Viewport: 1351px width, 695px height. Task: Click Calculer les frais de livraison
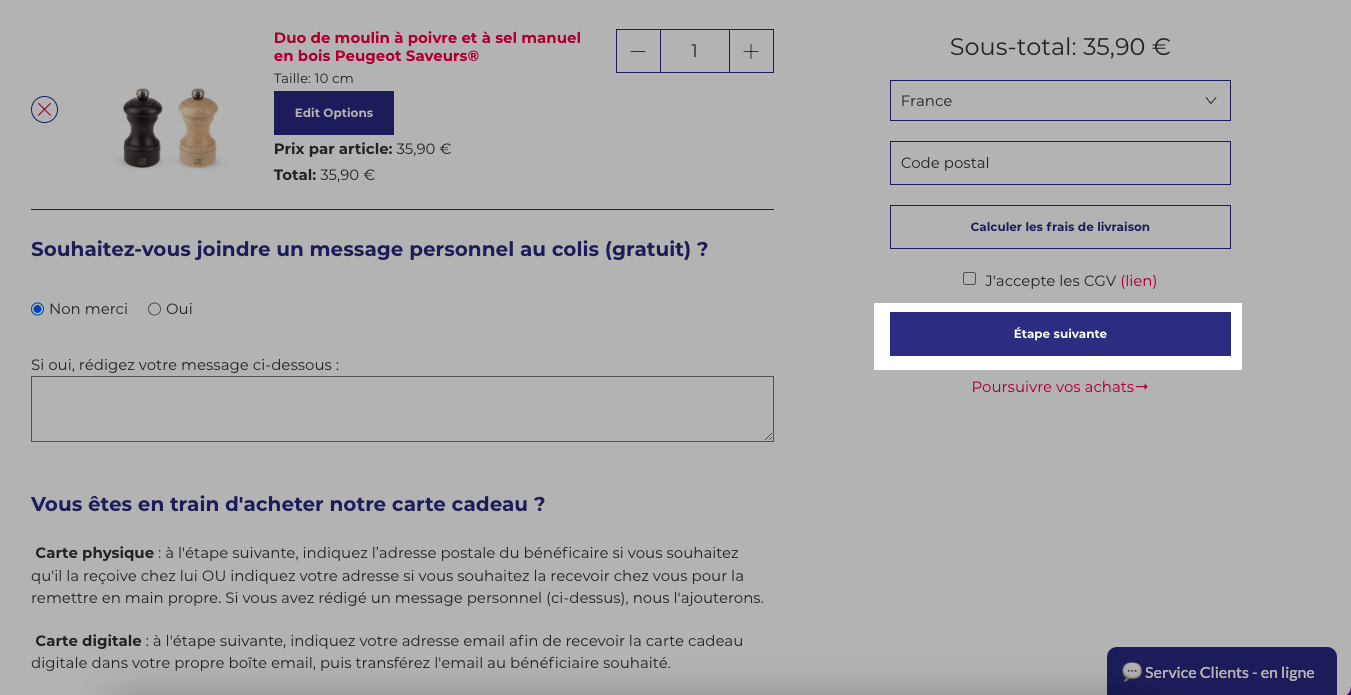coord(1060,227)
